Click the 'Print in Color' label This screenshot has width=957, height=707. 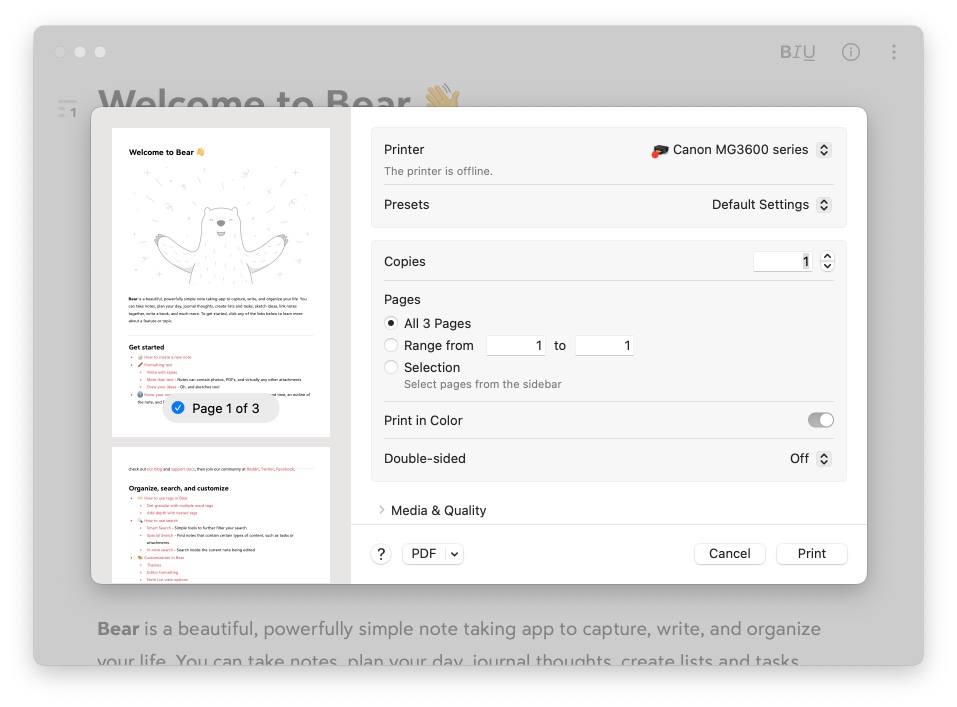point(423,421)
